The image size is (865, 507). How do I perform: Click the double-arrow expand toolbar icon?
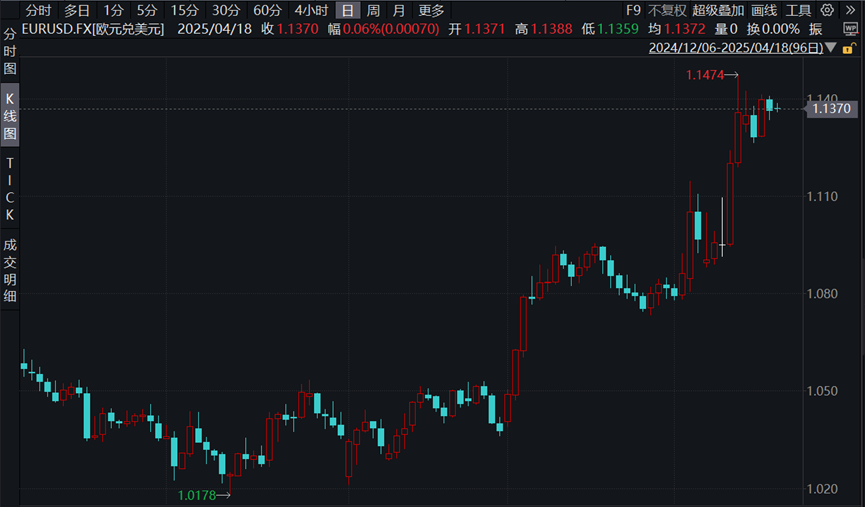(851, 10)
